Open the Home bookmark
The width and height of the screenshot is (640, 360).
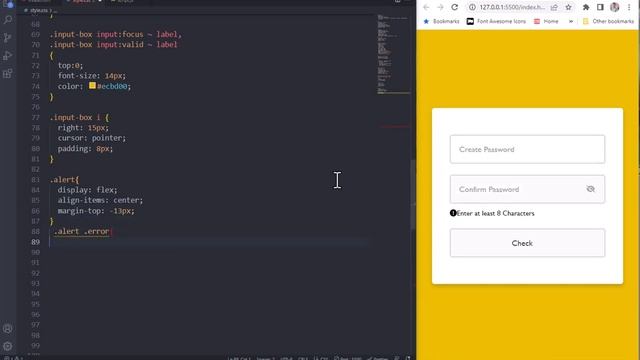click(546, 21)
